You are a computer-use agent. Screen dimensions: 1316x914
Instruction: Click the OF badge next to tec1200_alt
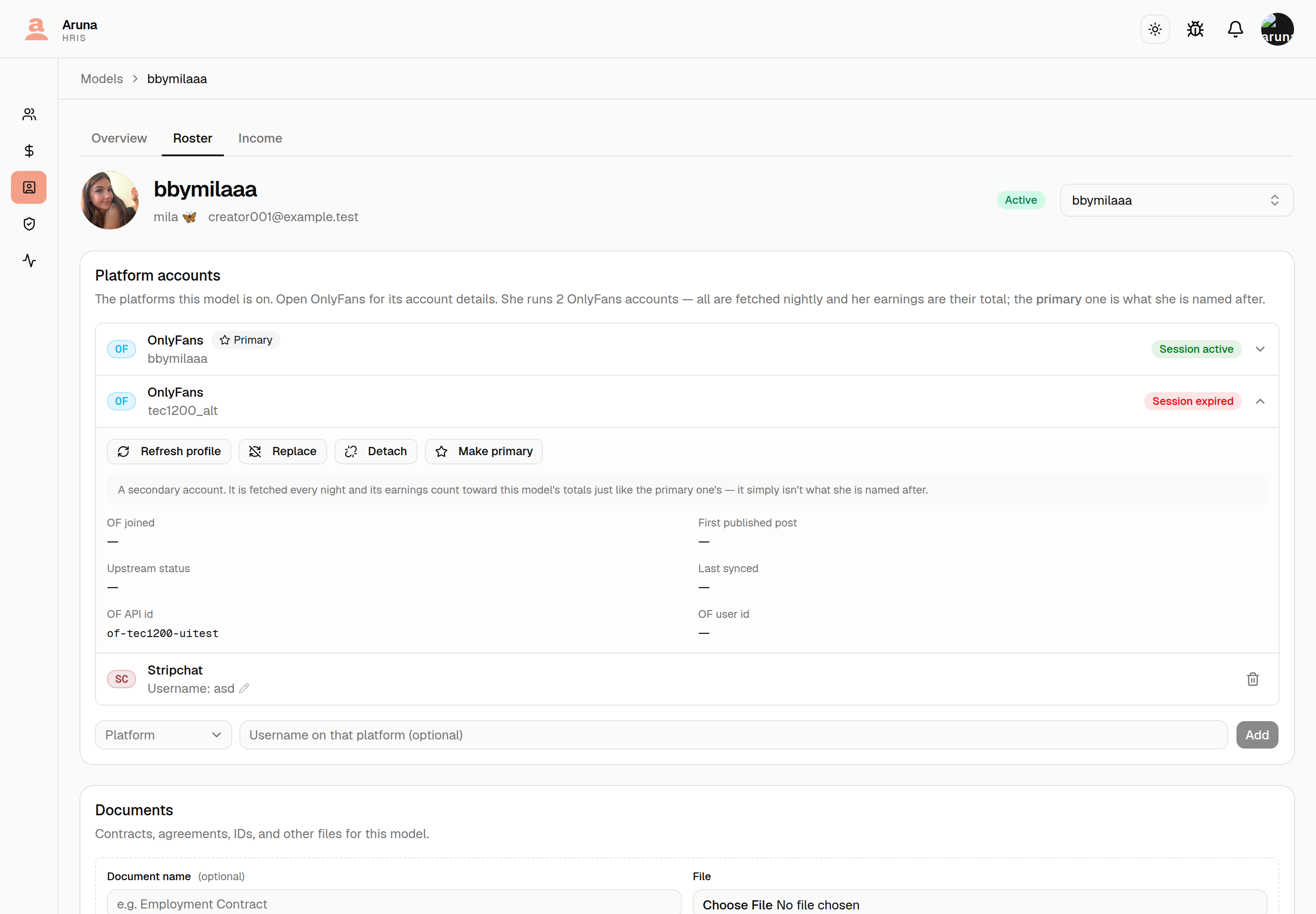122,401
